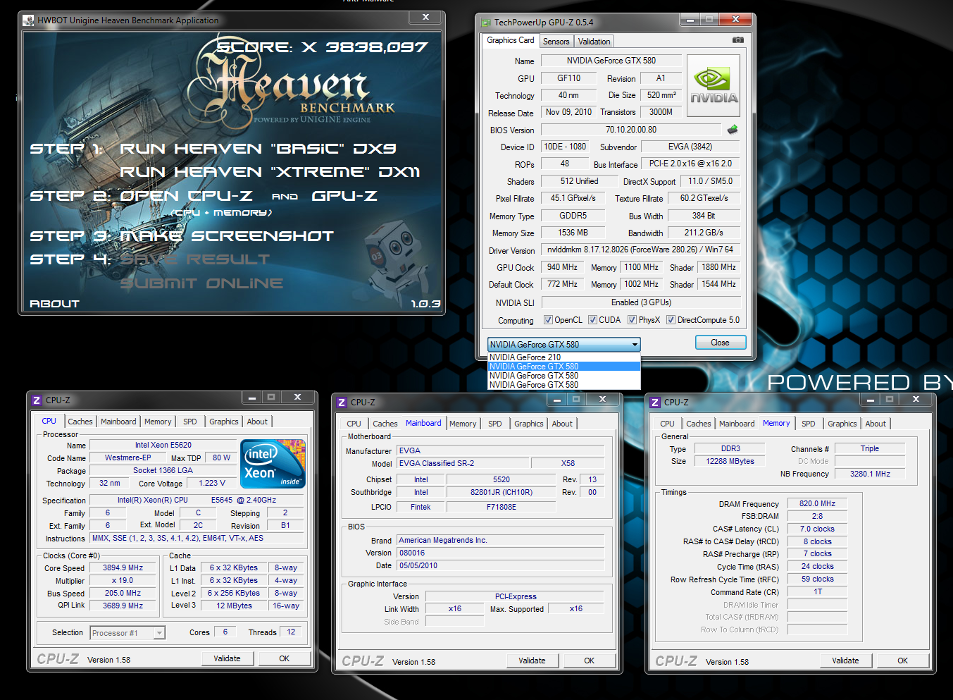Click the GPU Clock value 940 MHz
This screenshot has height=700, width=953.
tap(562, 267)
